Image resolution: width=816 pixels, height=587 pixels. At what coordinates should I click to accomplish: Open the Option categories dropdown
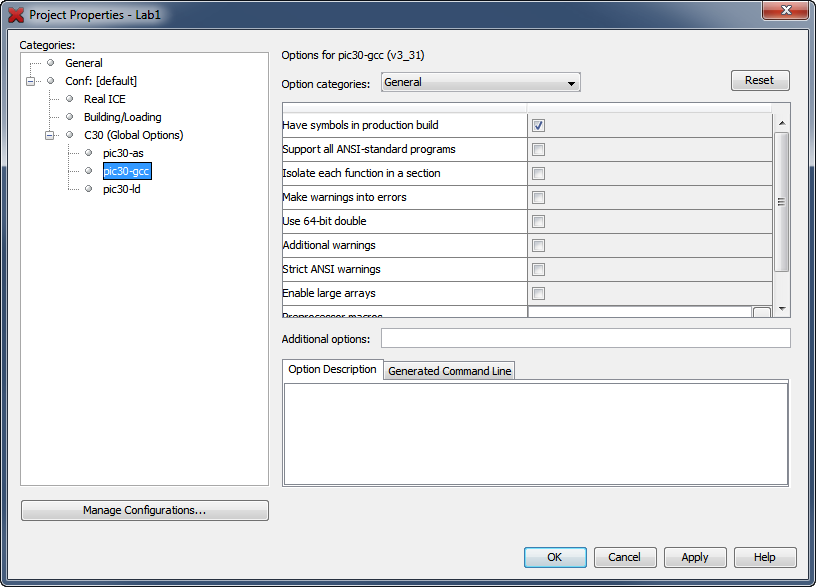571,84
